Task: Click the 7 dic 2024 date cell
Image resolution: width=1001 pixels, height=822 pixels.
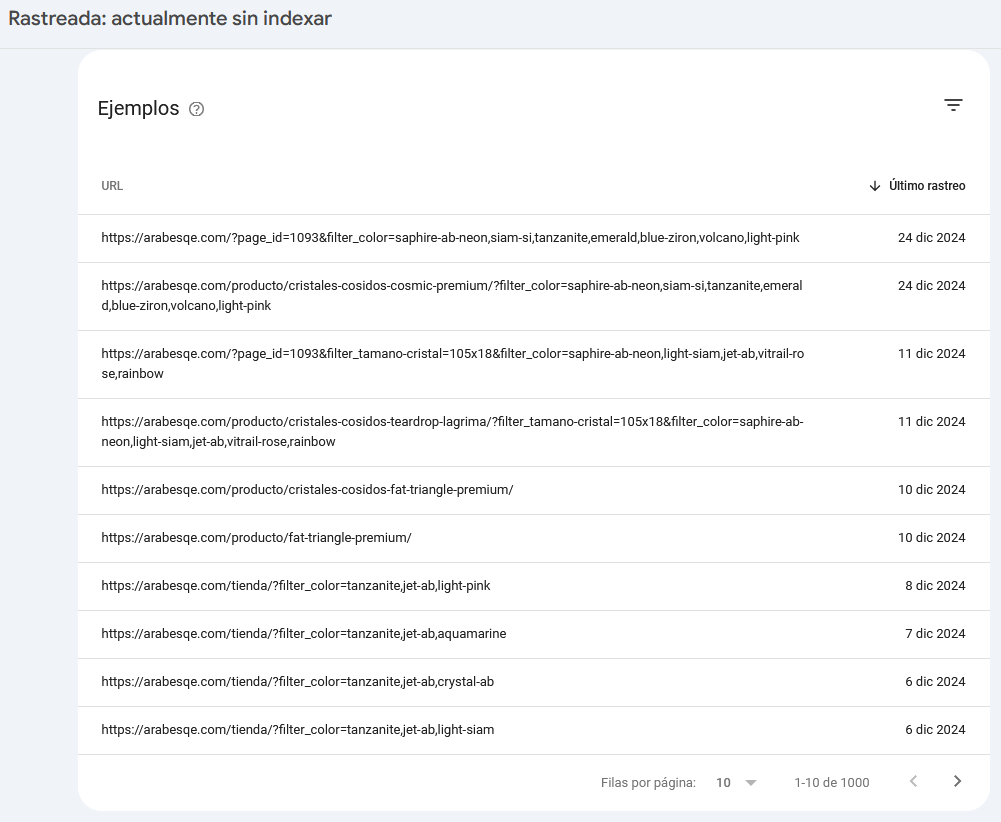Action: point(935,634)
